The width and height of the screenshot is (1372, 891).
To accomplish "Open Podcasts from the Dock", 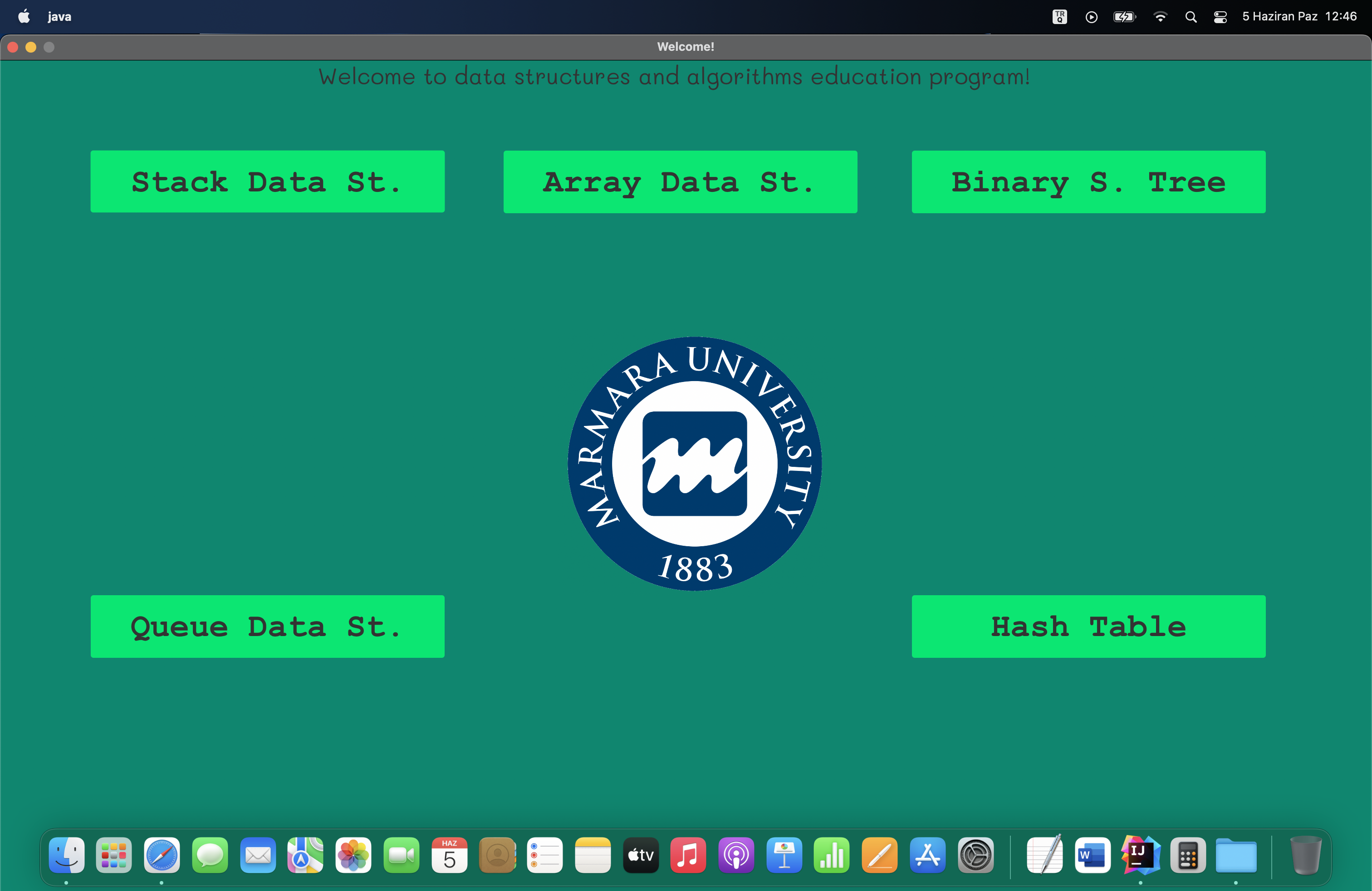I will coord(736,855).
